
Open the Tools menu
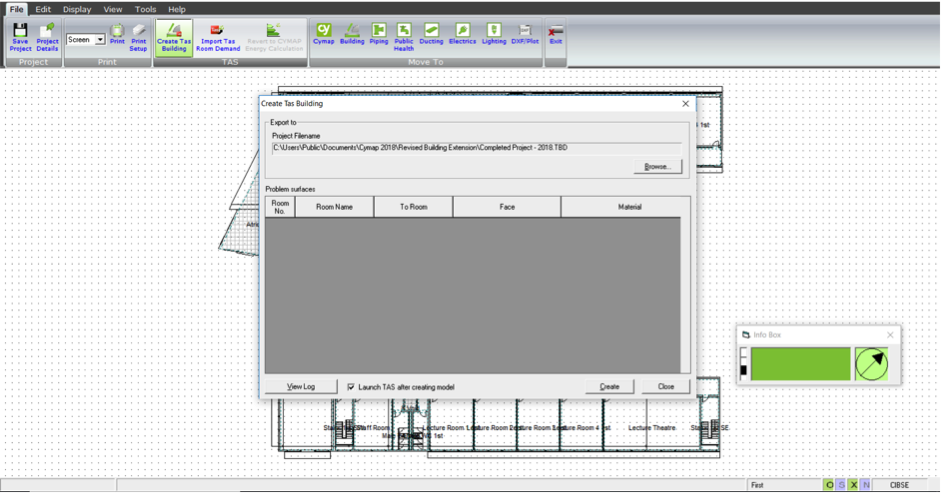tap(145, 9)
